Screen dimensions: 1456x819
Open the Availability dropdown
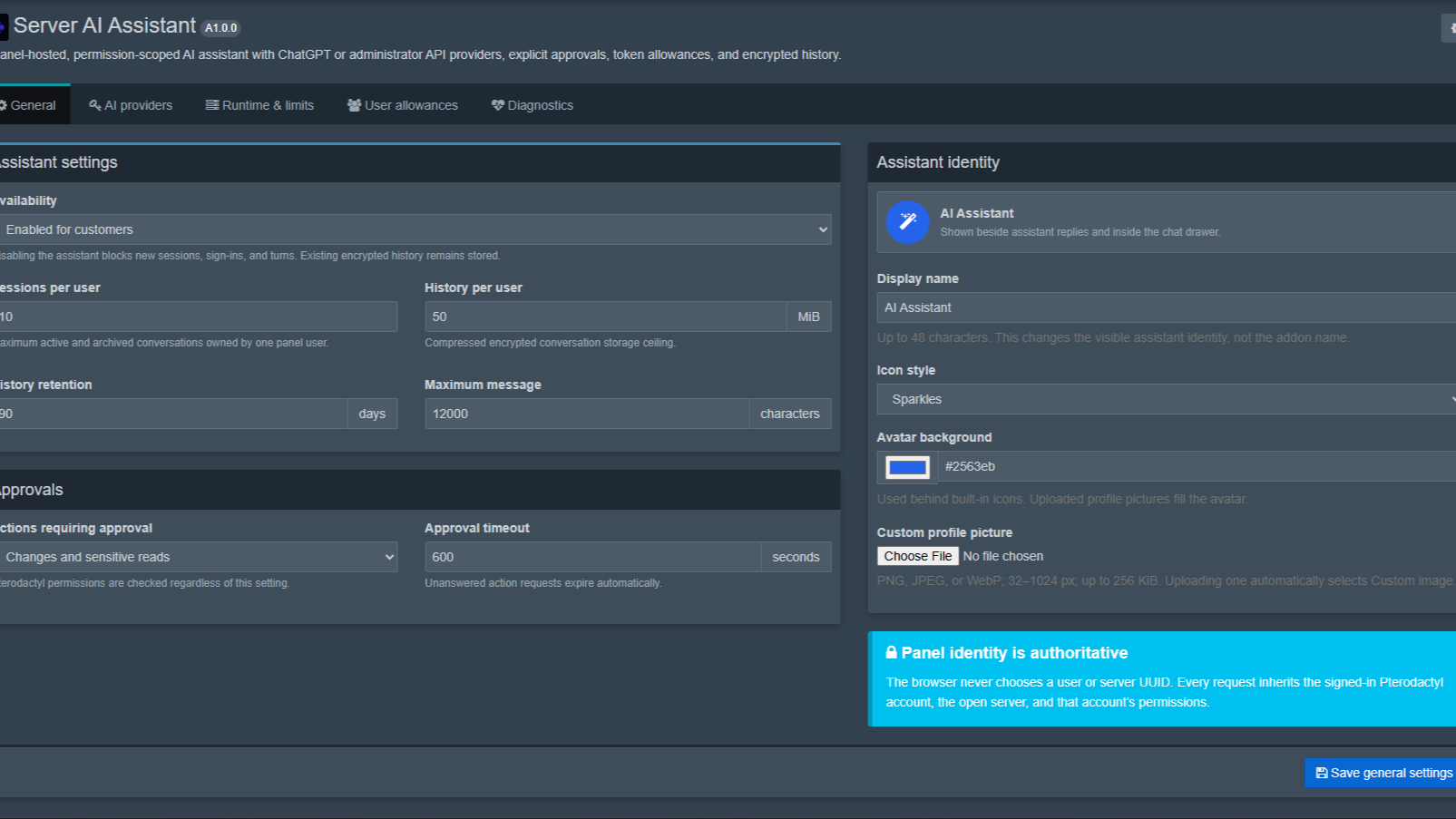coord(415,229)
